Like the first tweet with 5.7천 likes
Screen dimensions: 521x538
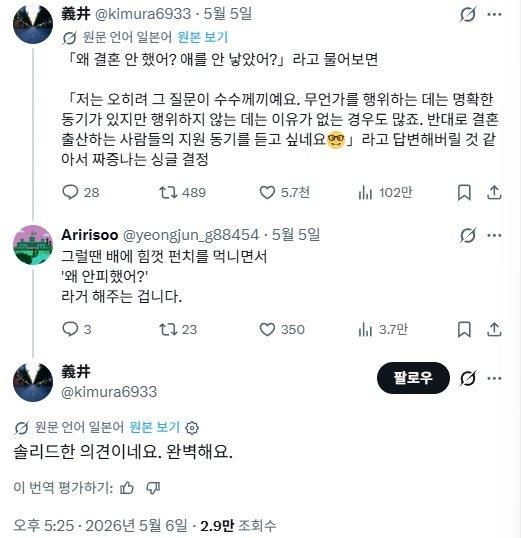click(267, 192)
